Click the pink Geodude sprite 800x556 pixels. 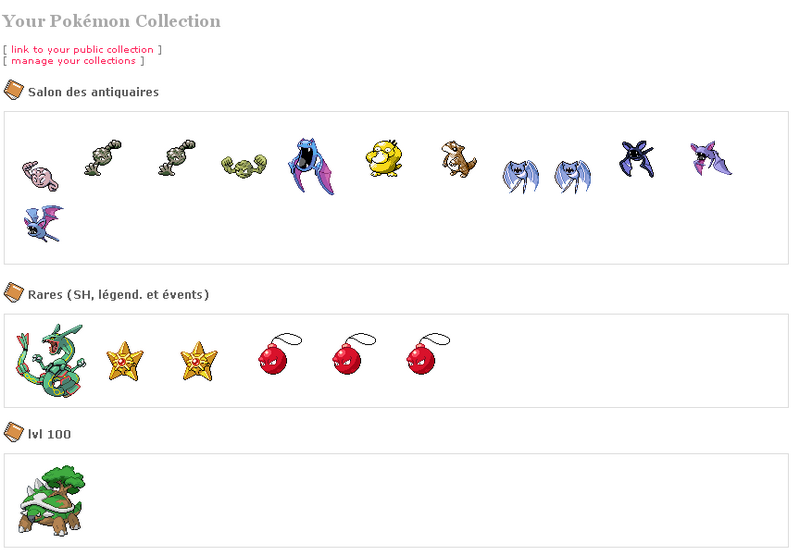[x=41, y=174]
